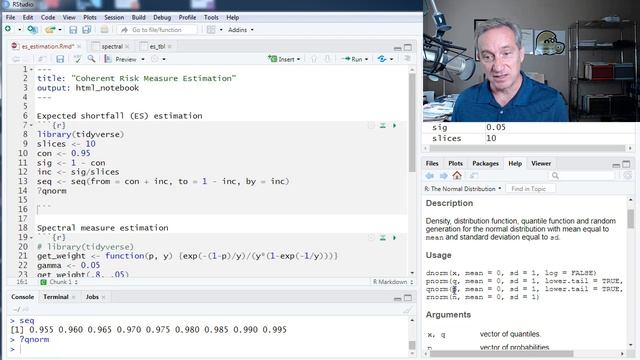Click the Run button

[x=353, y=59]
